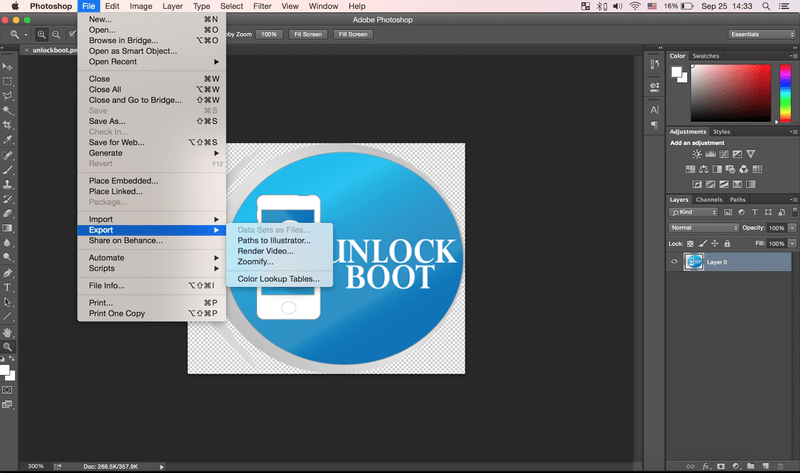Select the Crop tool

8,125
